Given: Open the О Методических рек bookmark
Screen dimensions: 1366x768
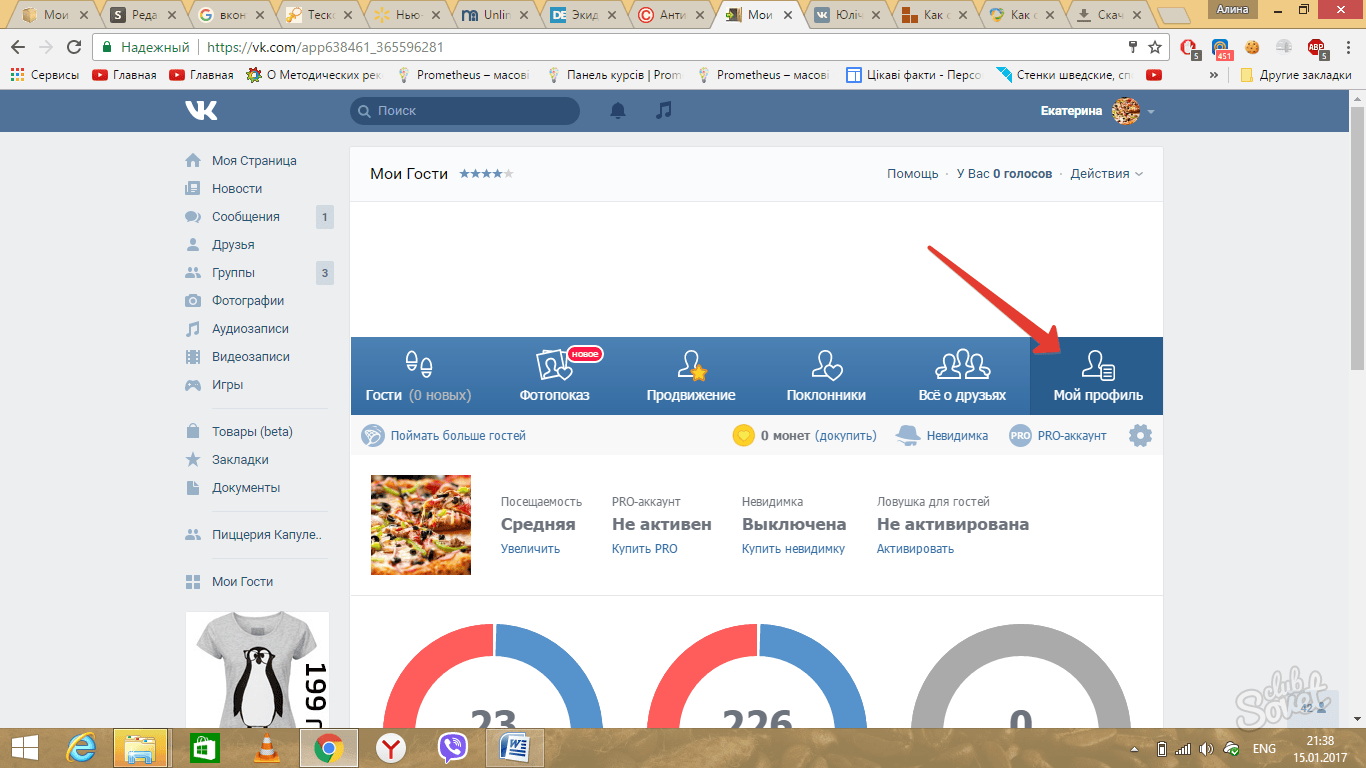Looking at the screenshot, I should click(x=314, y=75).
